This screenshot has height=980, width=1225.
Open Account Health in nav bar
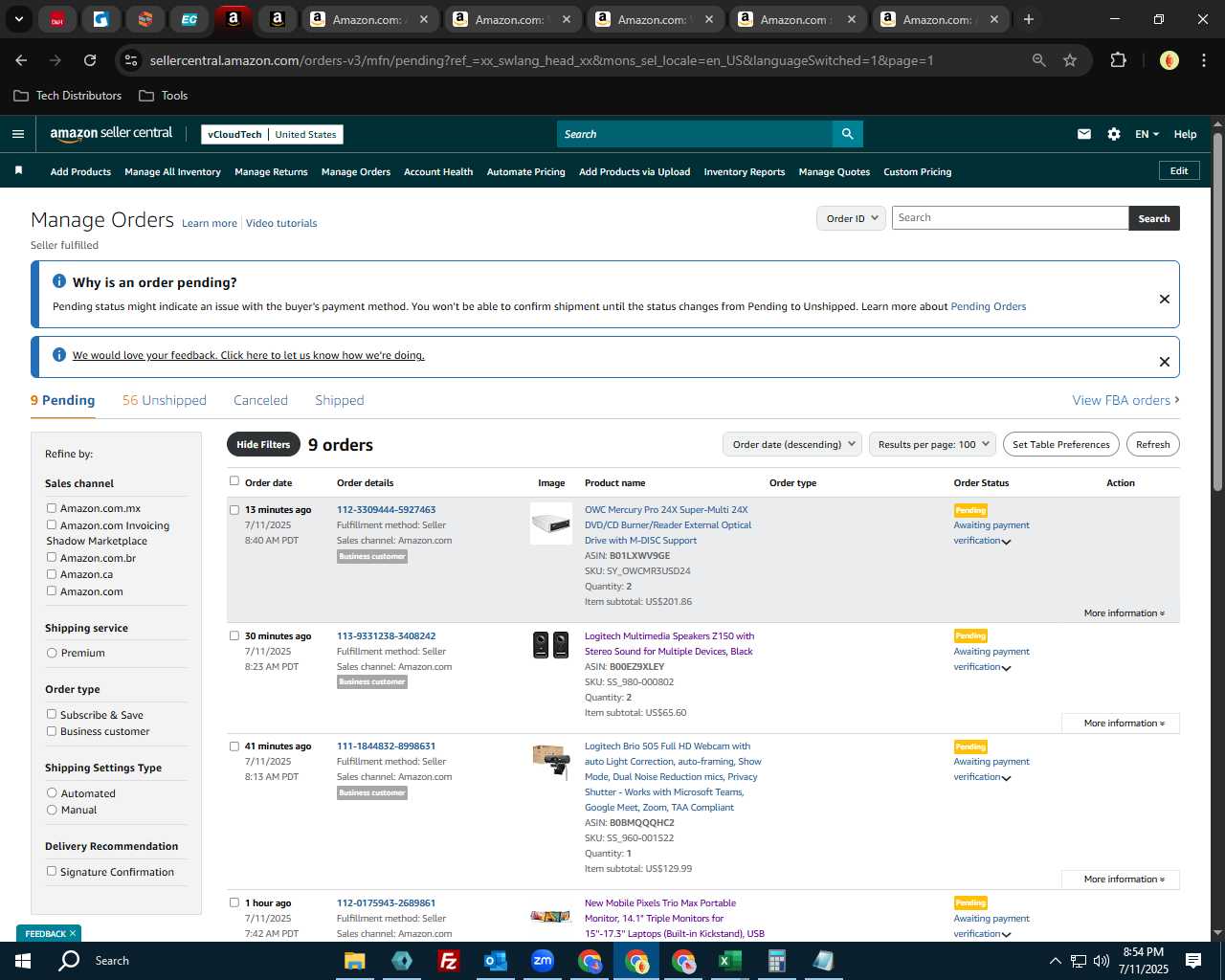coord(438,172)
